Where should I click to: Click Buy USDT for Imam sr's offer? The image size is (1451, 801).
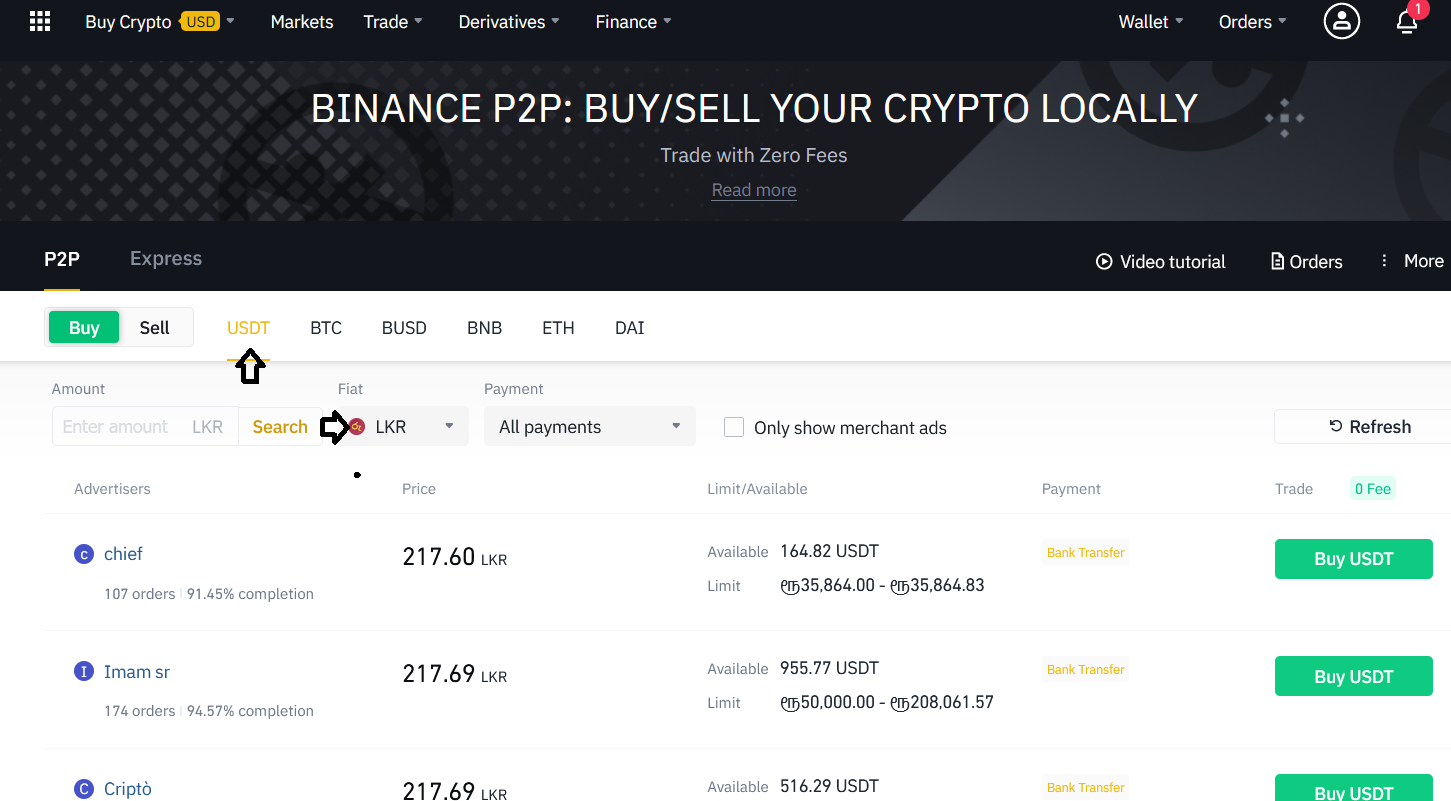1353,677
